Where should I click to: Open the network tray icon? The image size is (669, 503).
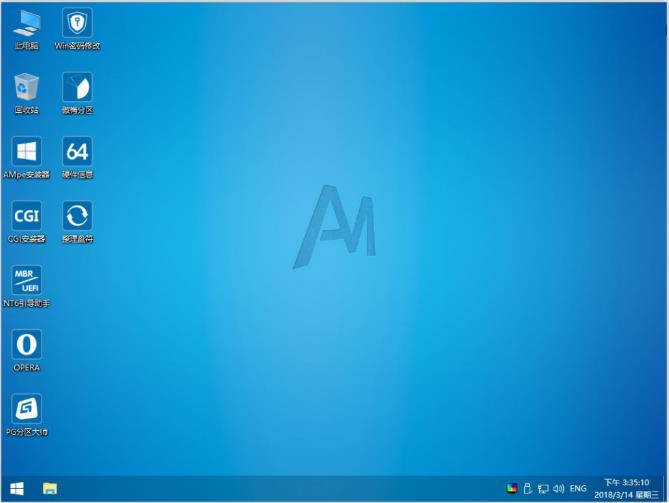coord(543,489)
